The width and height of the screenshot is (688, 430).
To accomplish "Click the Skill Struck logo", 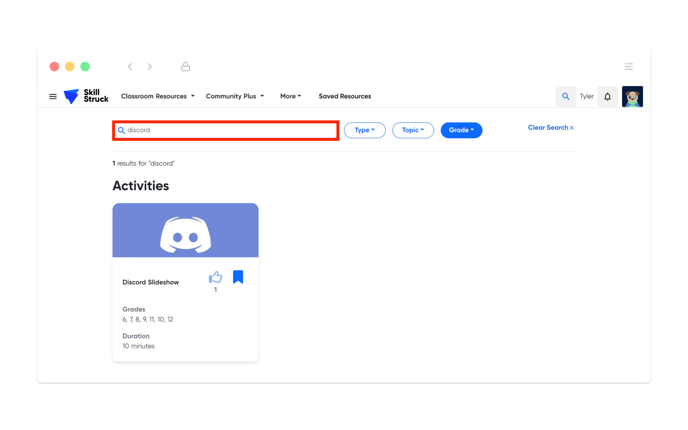I will (86, 96).
